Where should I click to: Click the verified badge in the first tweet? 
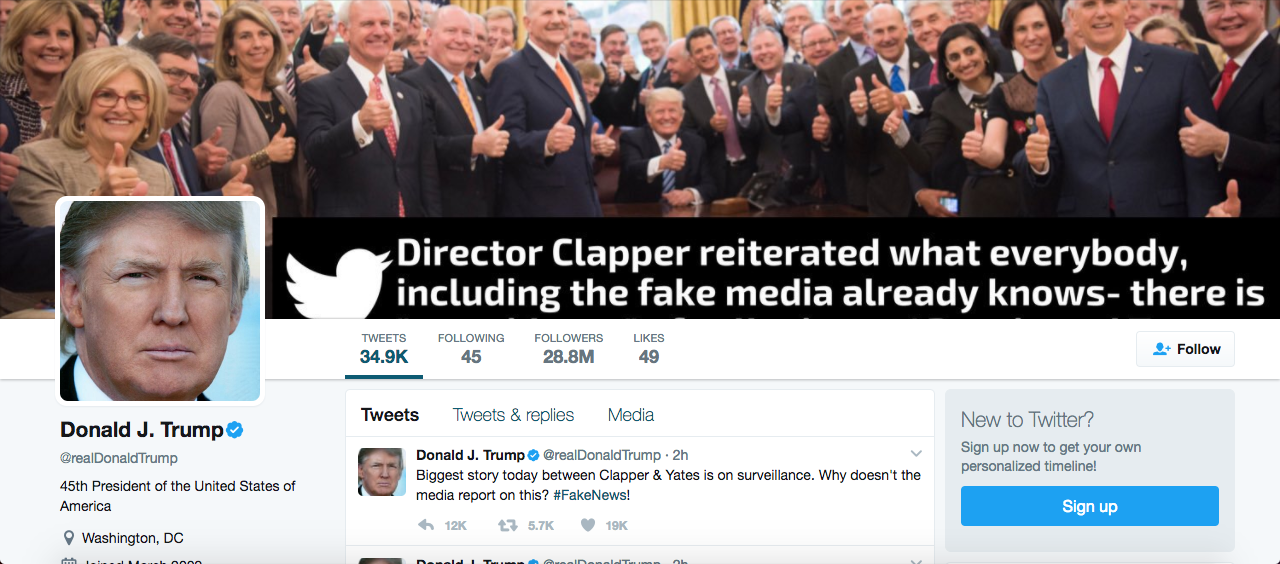(534, 456)
